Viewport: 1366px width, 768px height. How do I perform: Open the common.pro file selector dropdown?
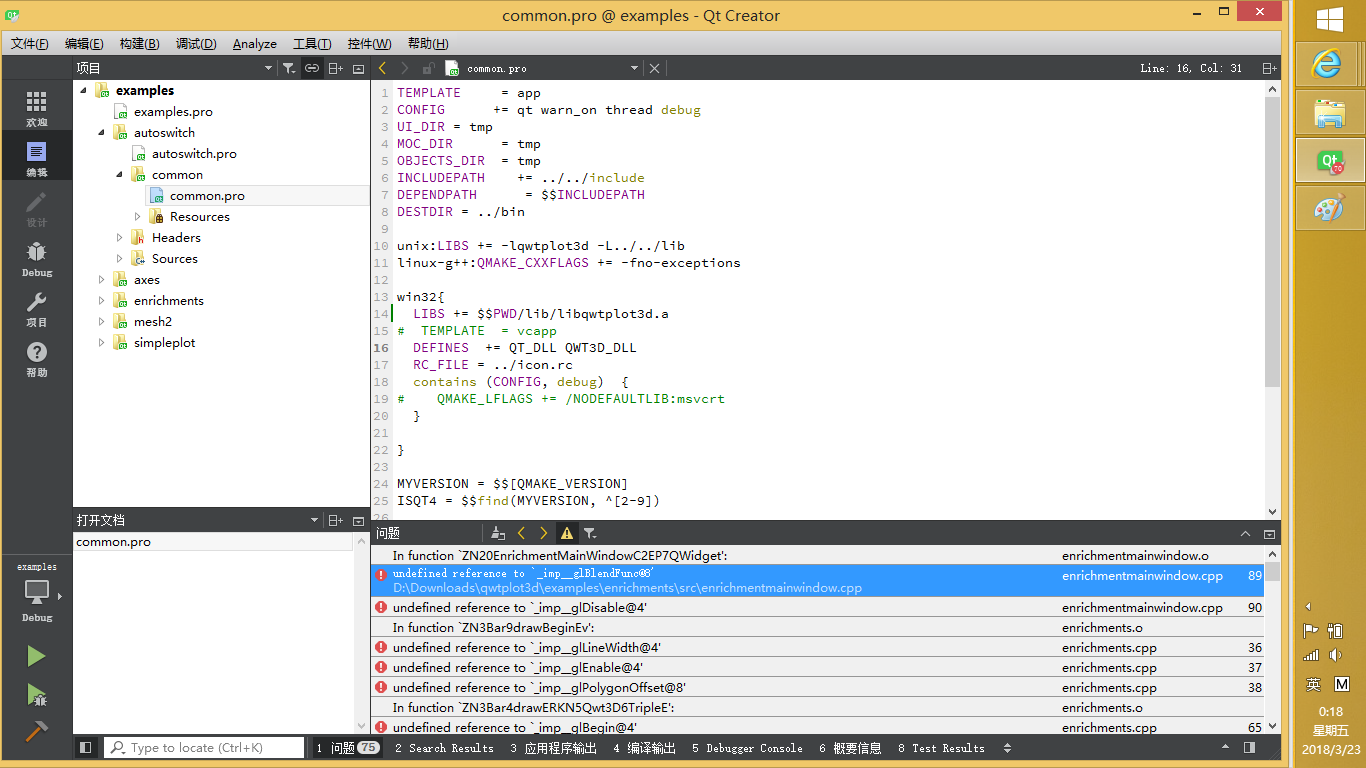[x=634, y=68]
